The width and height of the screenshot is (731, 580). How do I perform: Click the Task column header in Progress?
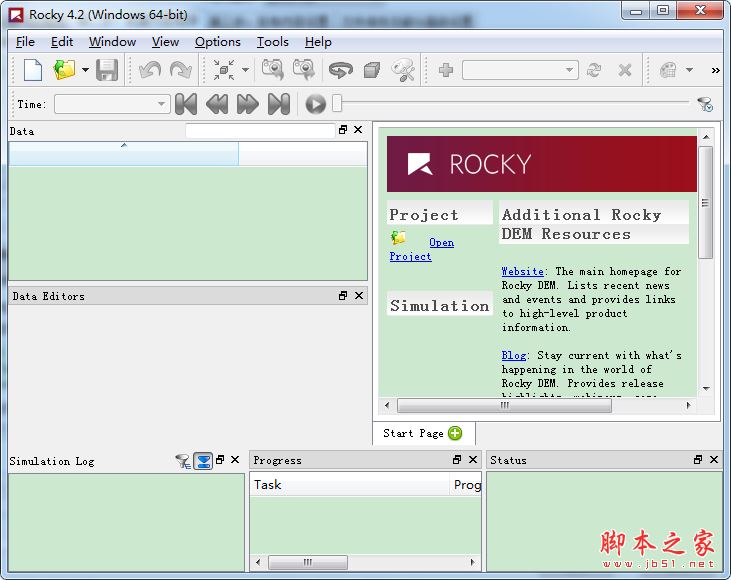tap(350, 485)
